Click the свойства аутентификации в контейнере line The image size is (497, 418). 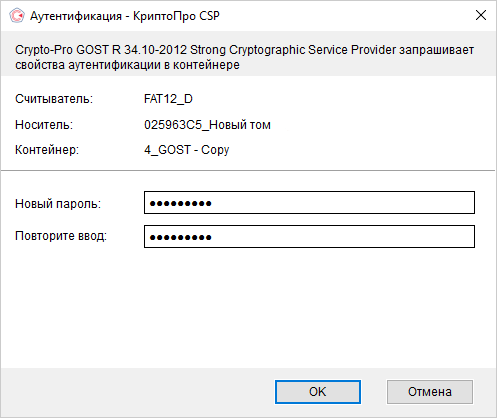coord(127,65)
